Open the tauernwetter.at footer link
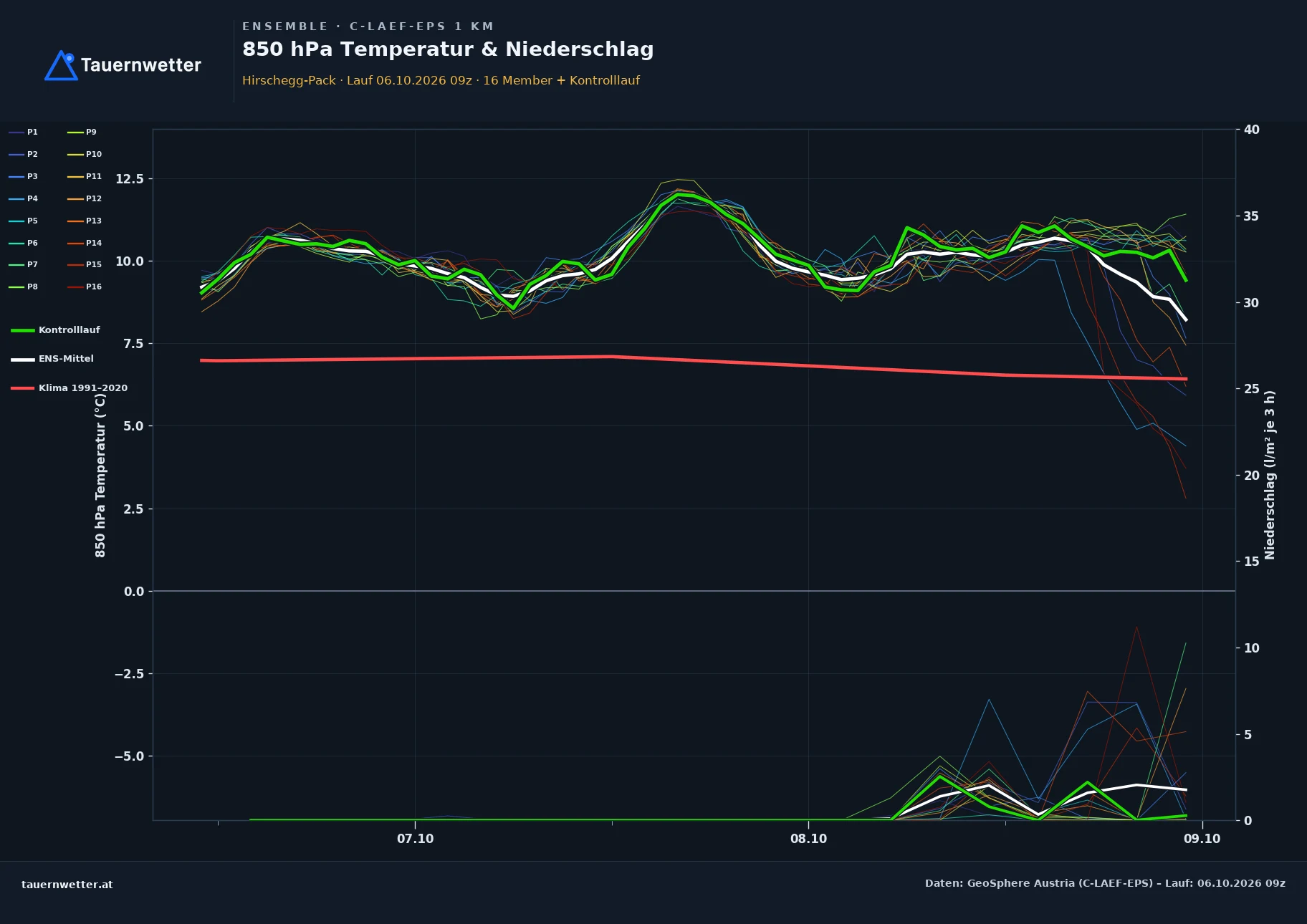This screenshot has height=924, width=1307. (67, 885)
